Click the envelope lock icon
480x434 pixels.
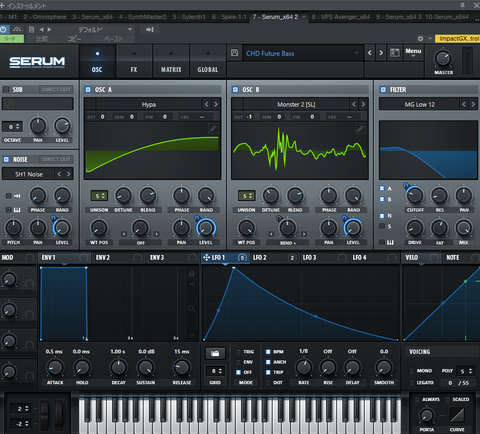(192, 274)
